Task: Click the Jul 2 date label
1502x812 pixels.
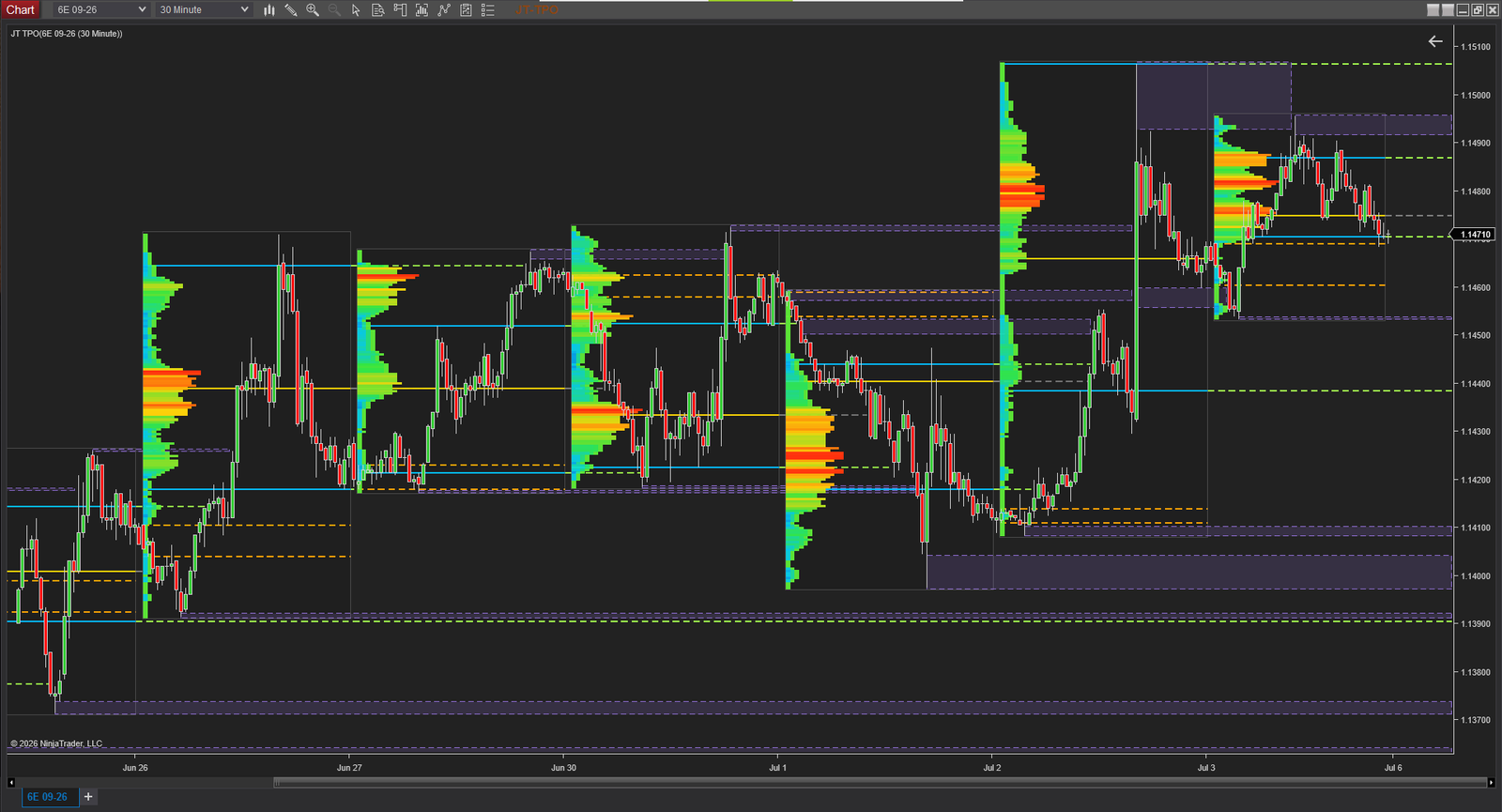Action: 991,767
